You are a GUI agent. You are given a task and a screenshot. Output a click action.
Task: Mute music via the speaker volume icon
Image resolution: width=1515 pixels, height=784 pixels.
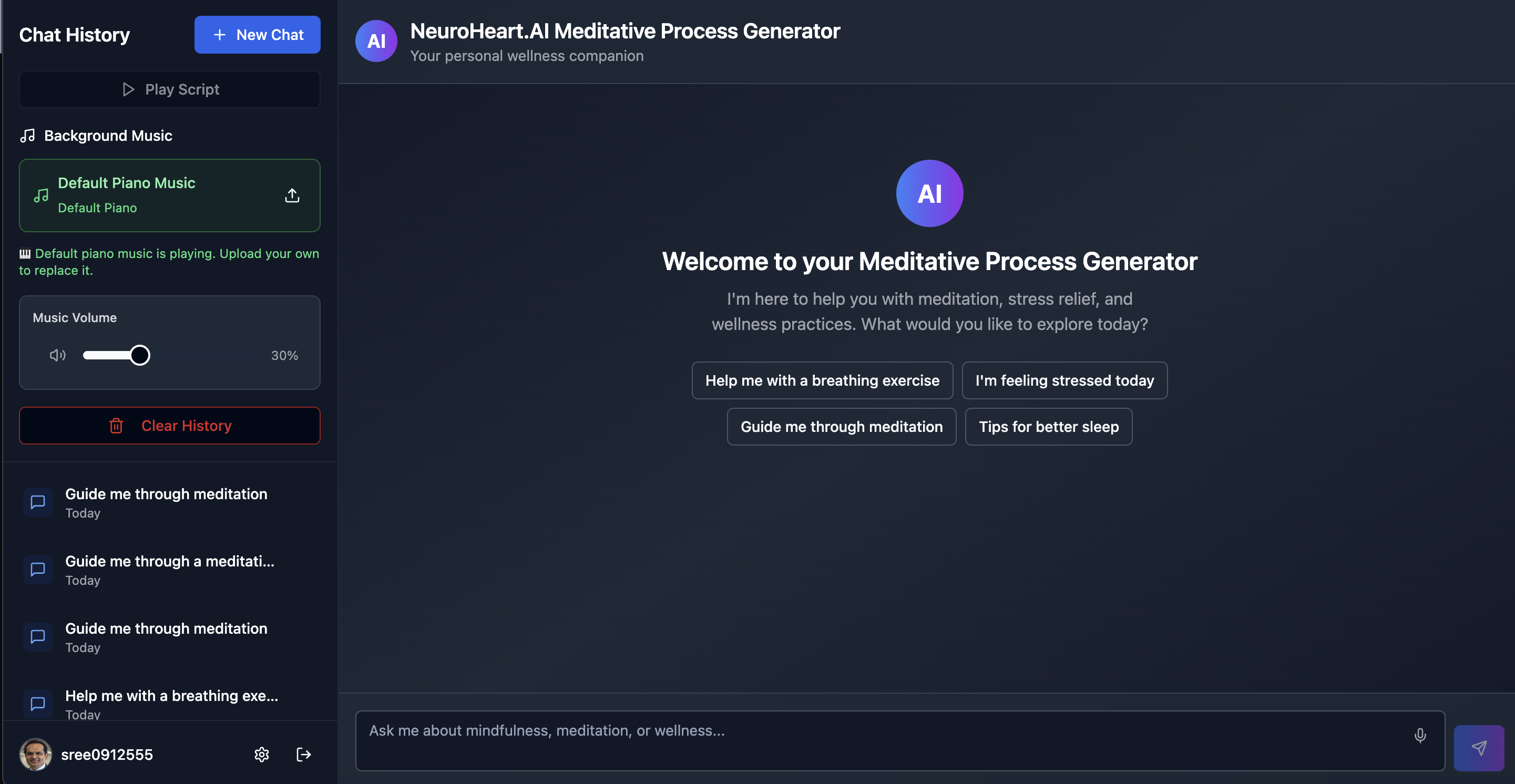coord(57,355)
